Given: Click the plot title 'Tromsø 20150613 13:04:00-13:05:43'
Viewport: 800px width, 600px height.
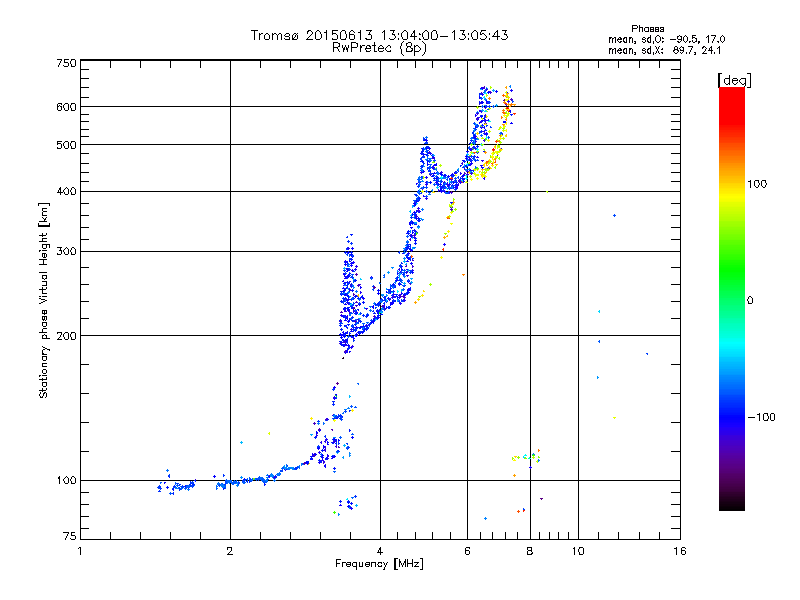Looking at the screenshot, I should [379, 35].
